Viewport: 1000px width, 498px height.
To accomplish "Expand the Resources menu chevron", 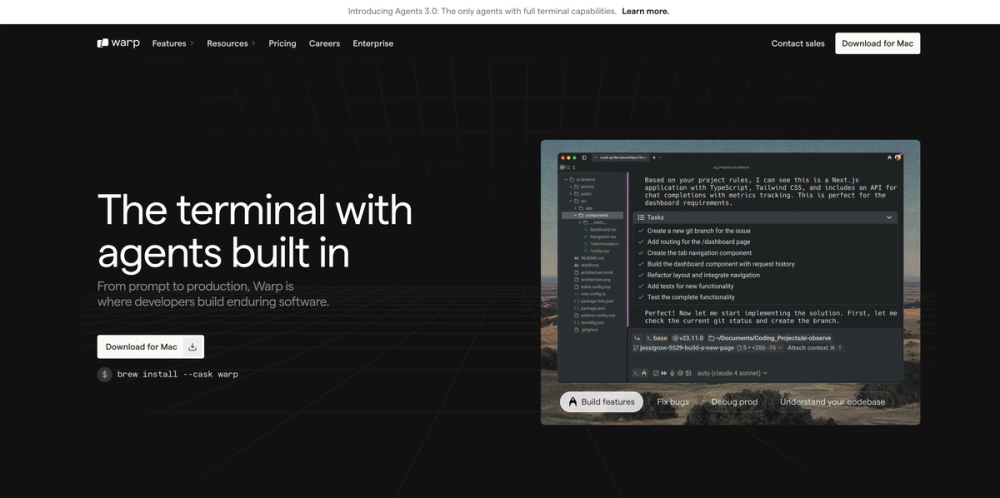I will pyautogui.click(x=253, y=43).
